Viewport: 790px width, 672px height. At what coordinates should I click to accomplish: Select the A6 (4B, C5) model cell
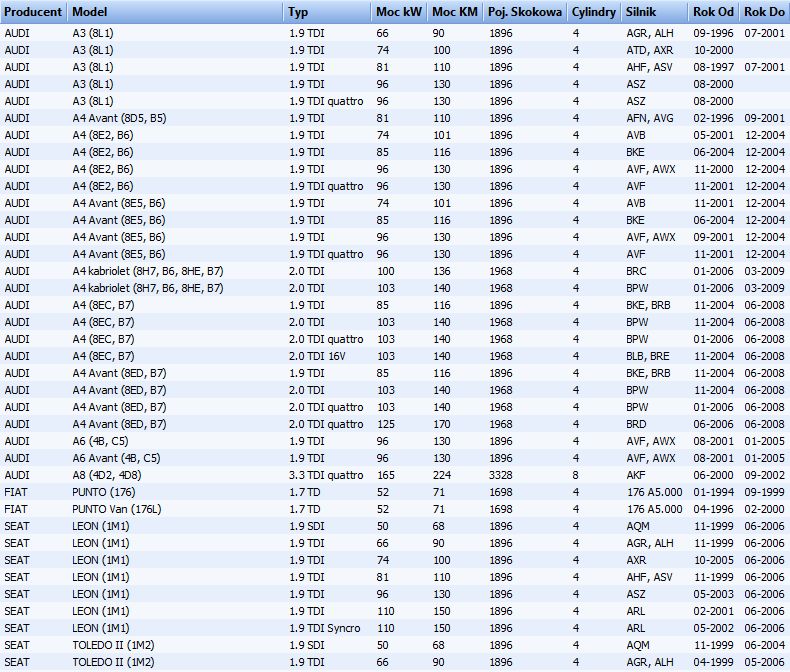coord(100,441)
